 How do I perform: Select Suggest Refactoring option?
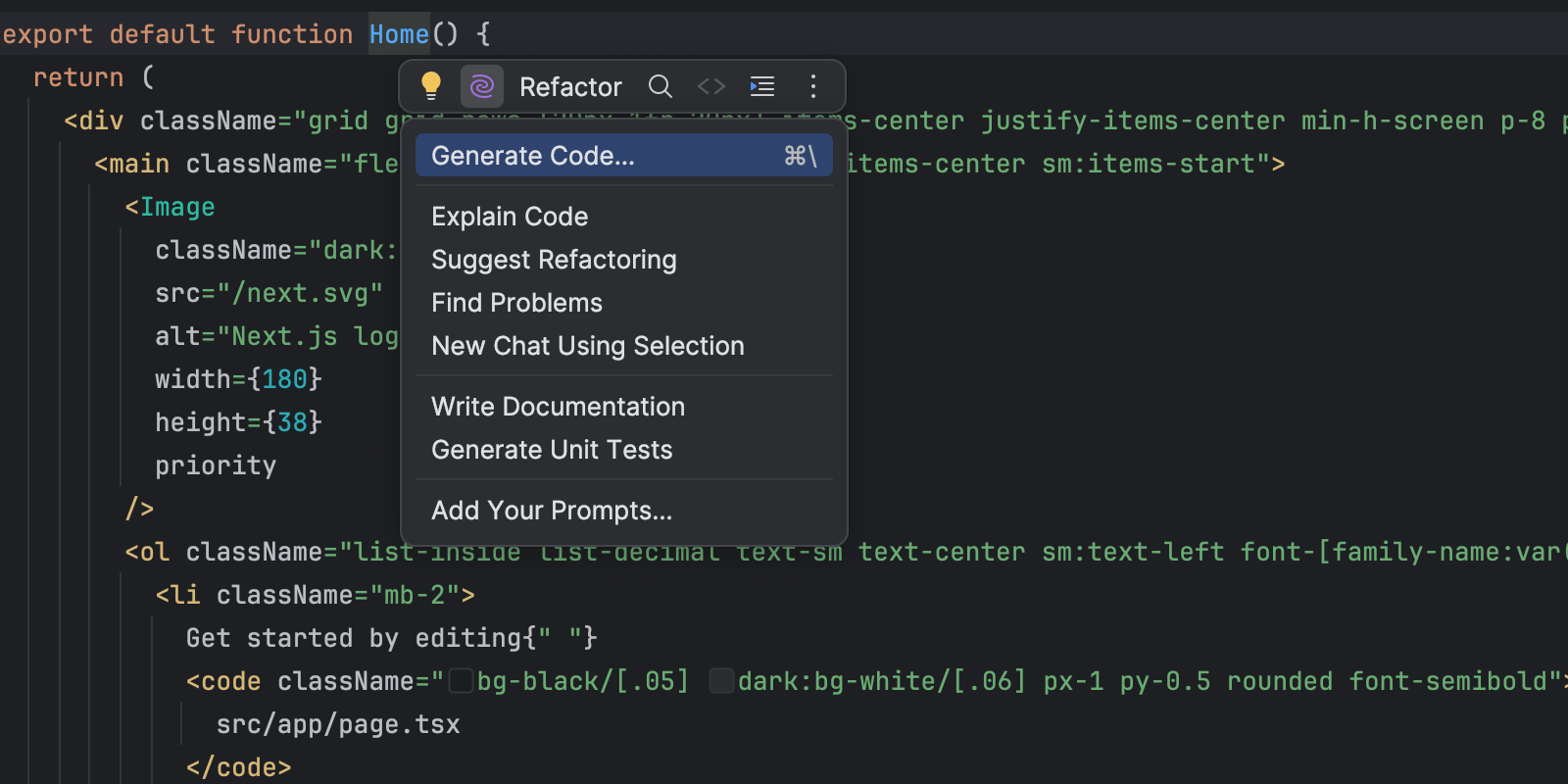coord(554,260)
